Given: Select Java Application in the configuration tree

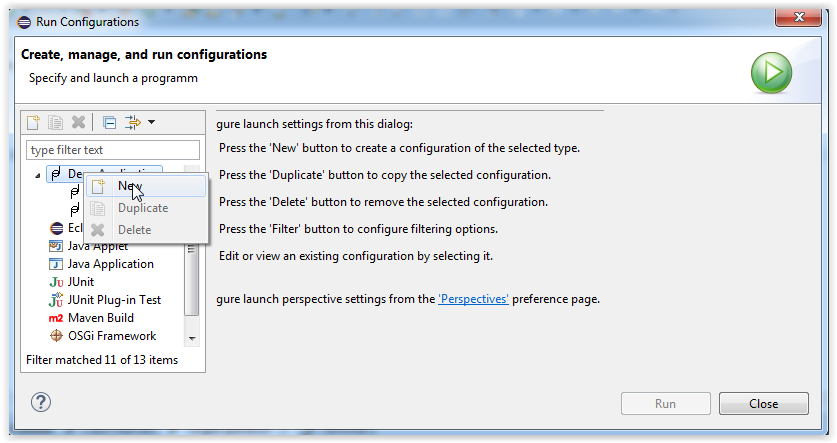Looking at the screenshot, I should point(110,264).
